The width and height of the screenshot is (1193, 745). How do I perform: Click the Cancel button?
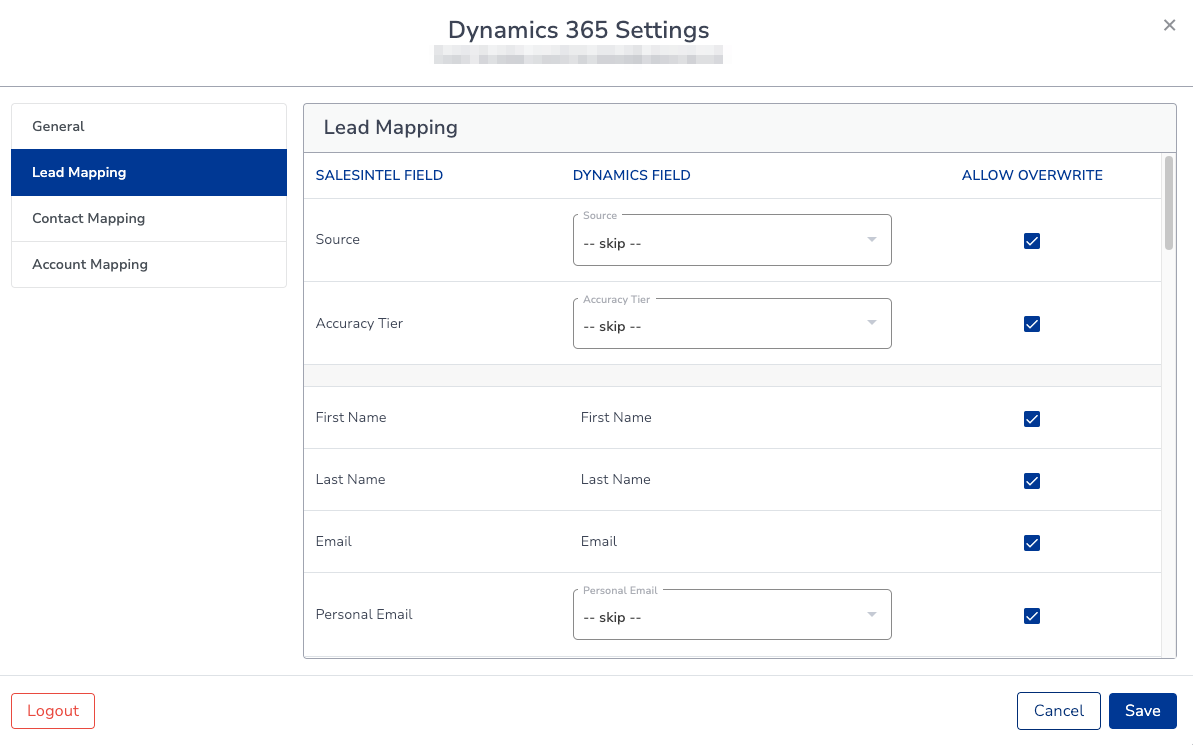1058,711
